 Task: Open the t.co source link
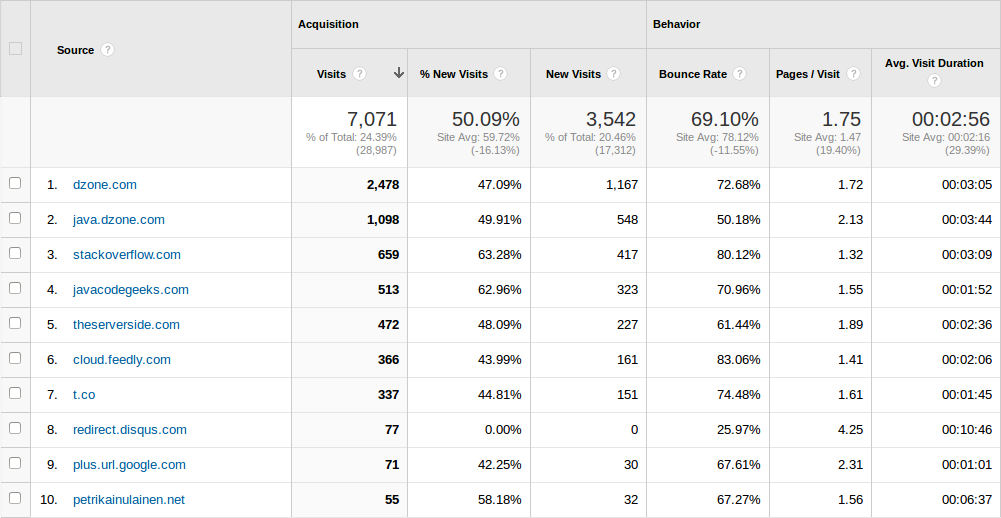tap(84, 395)
